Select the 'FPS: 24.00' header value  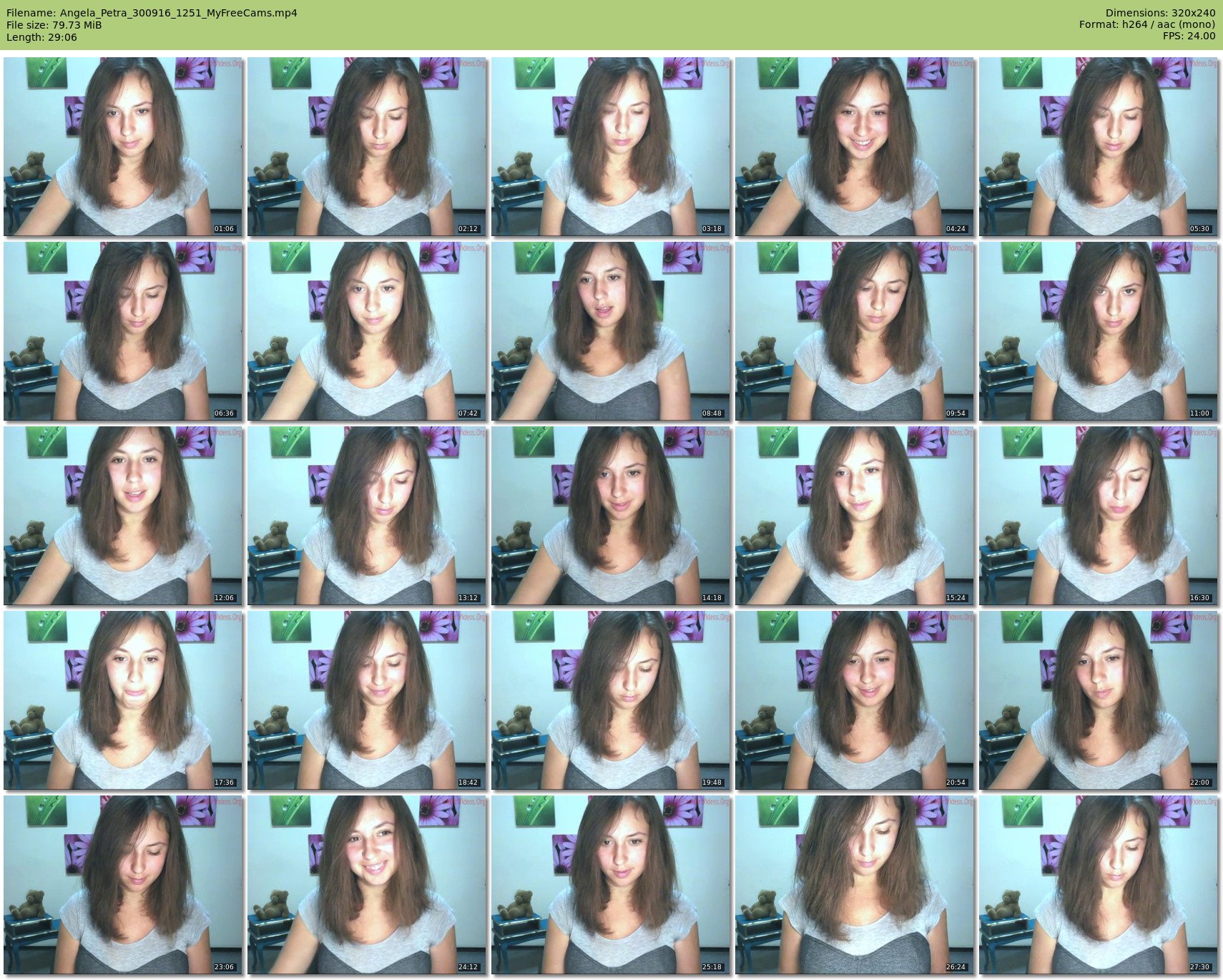[1189, 36]
